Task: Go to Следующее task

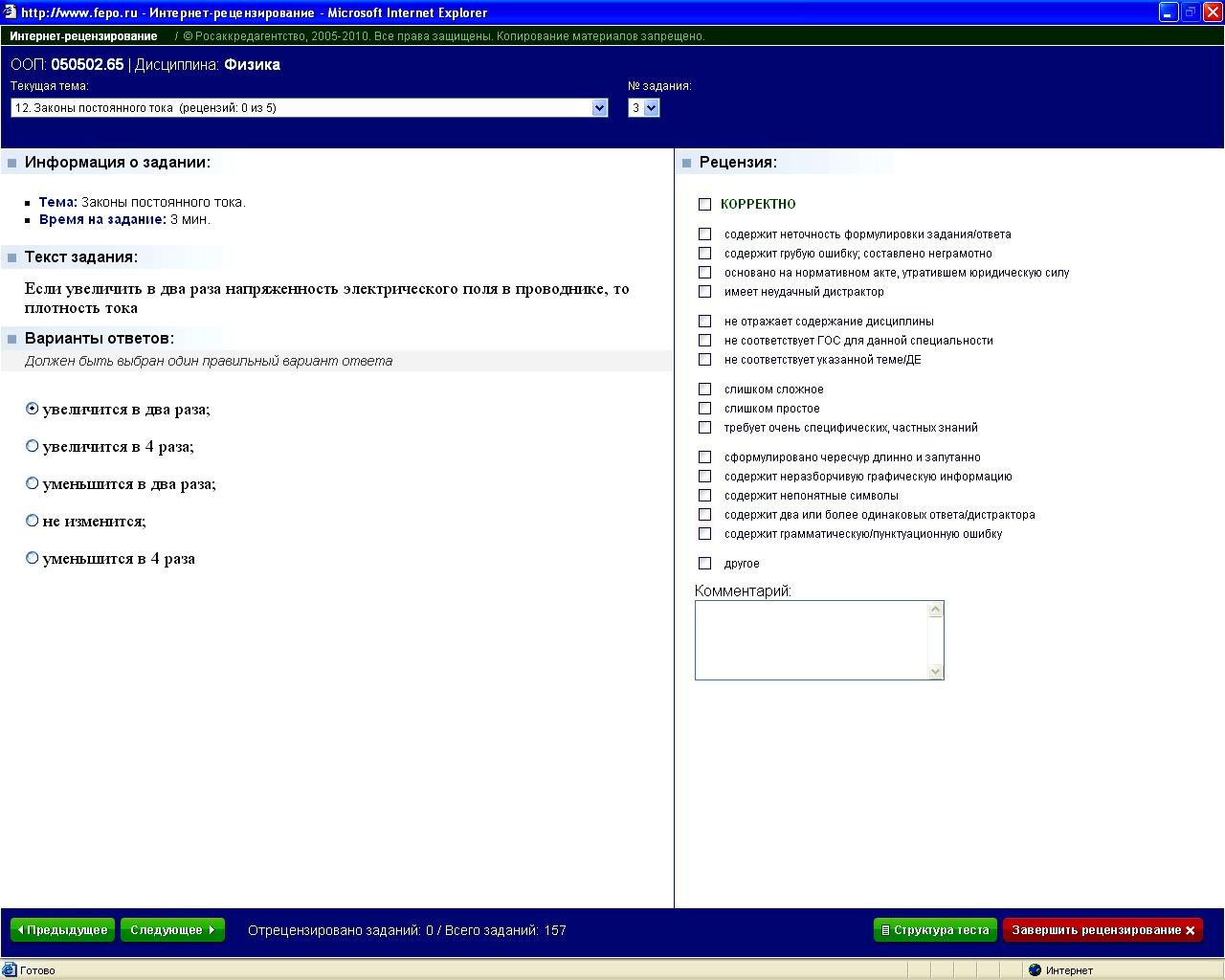Action: pyautogui.click(x=172, y=930)
